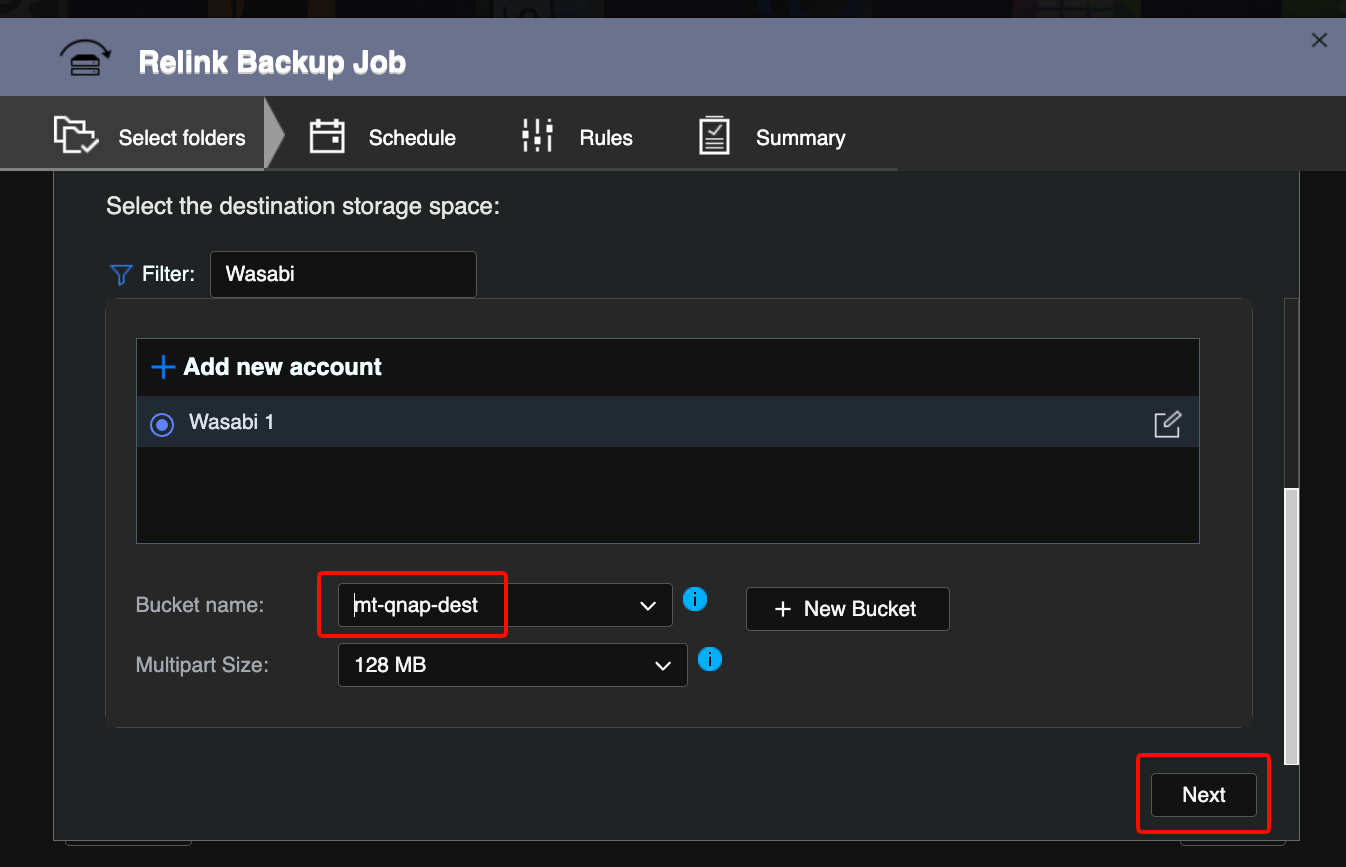1346x867 pixels.
Task: Click the Relink Backup Job title text
Action: 272,62
